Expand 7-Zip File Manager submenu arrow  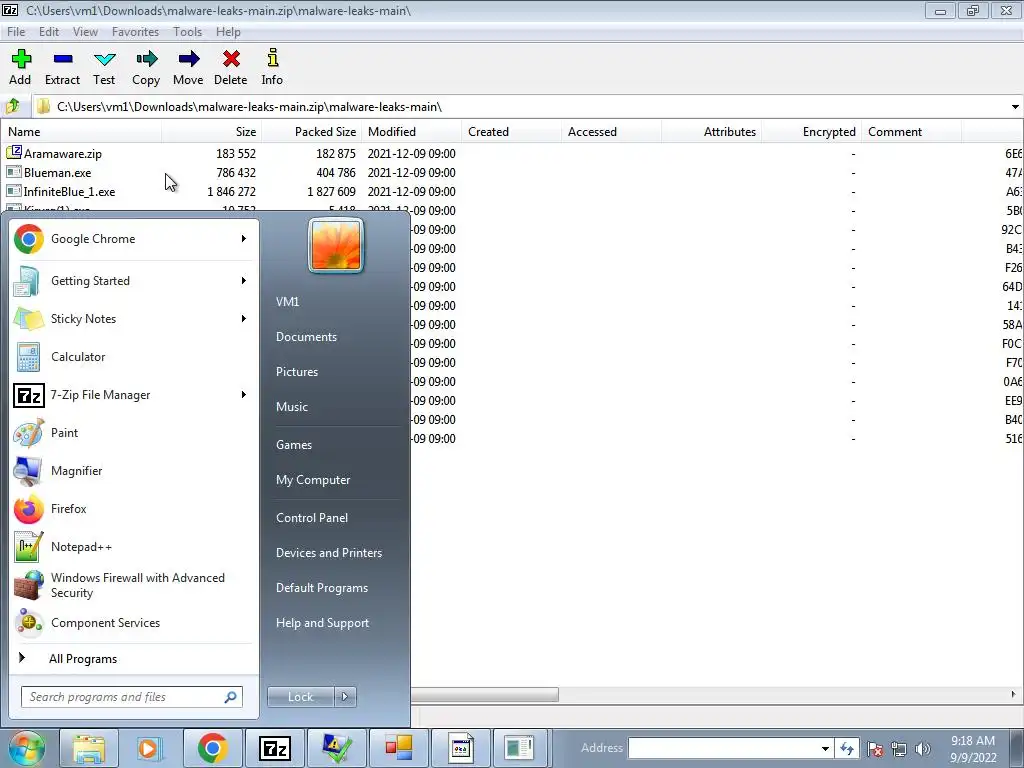(244, 394)
